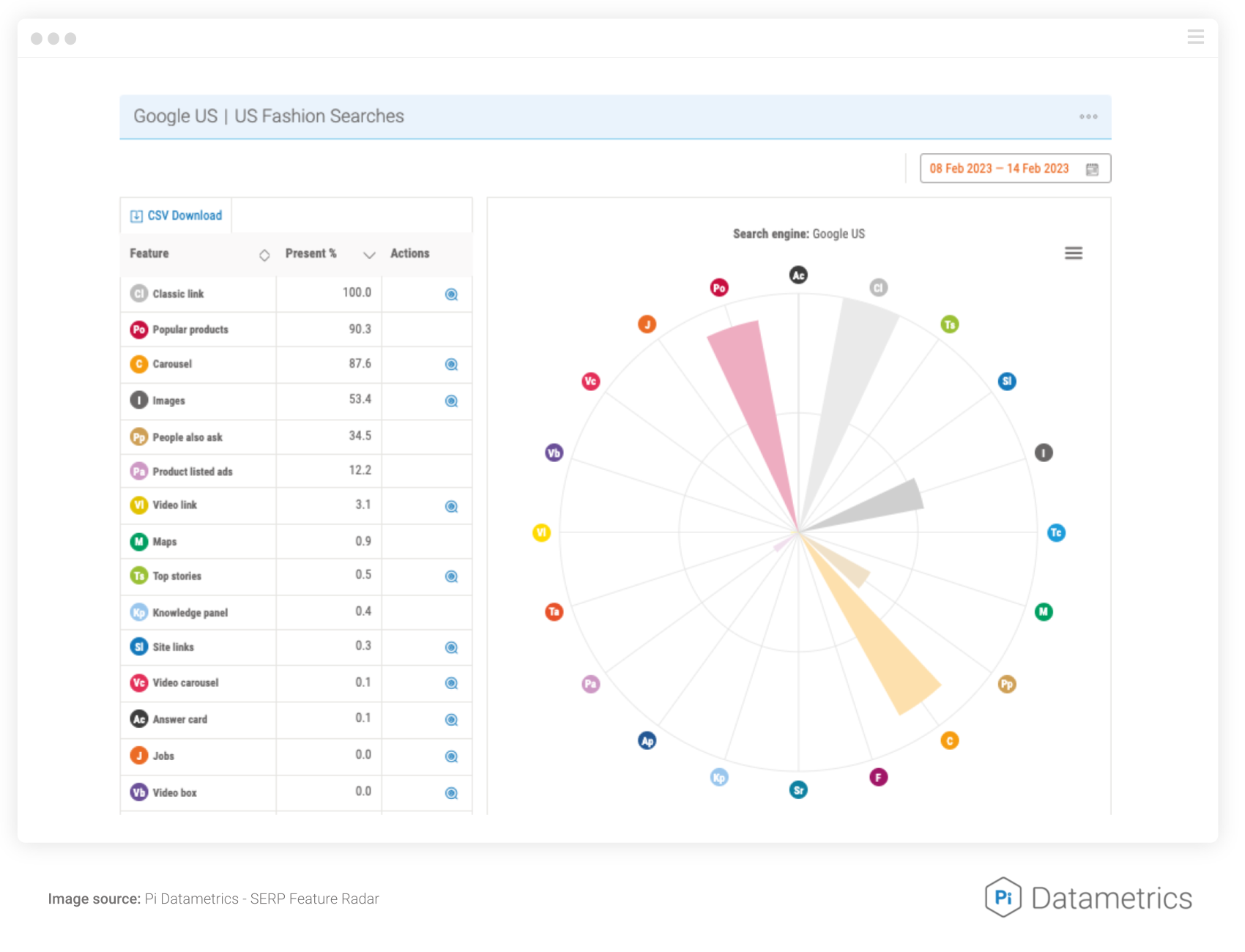Click the I Images radar marker
The image size is (1245, 952).
(x=1044, y=453)
